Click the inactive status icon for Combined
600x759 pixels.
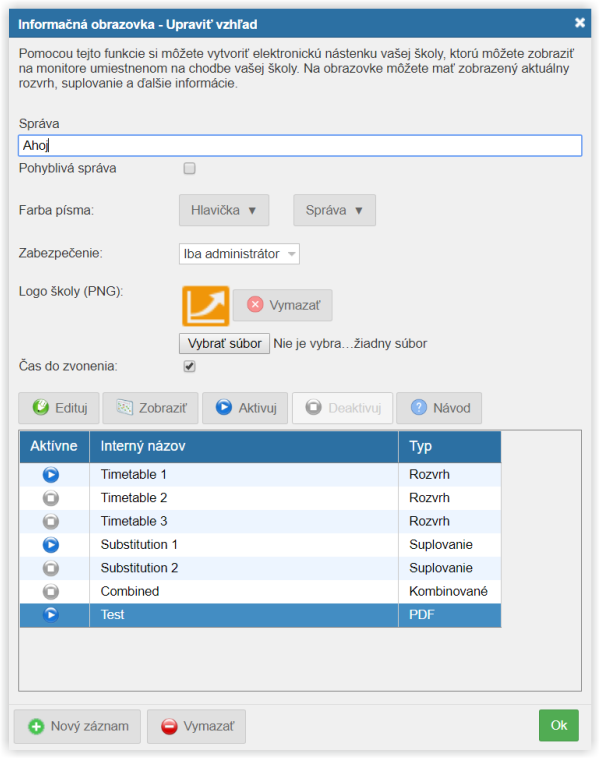52,591
